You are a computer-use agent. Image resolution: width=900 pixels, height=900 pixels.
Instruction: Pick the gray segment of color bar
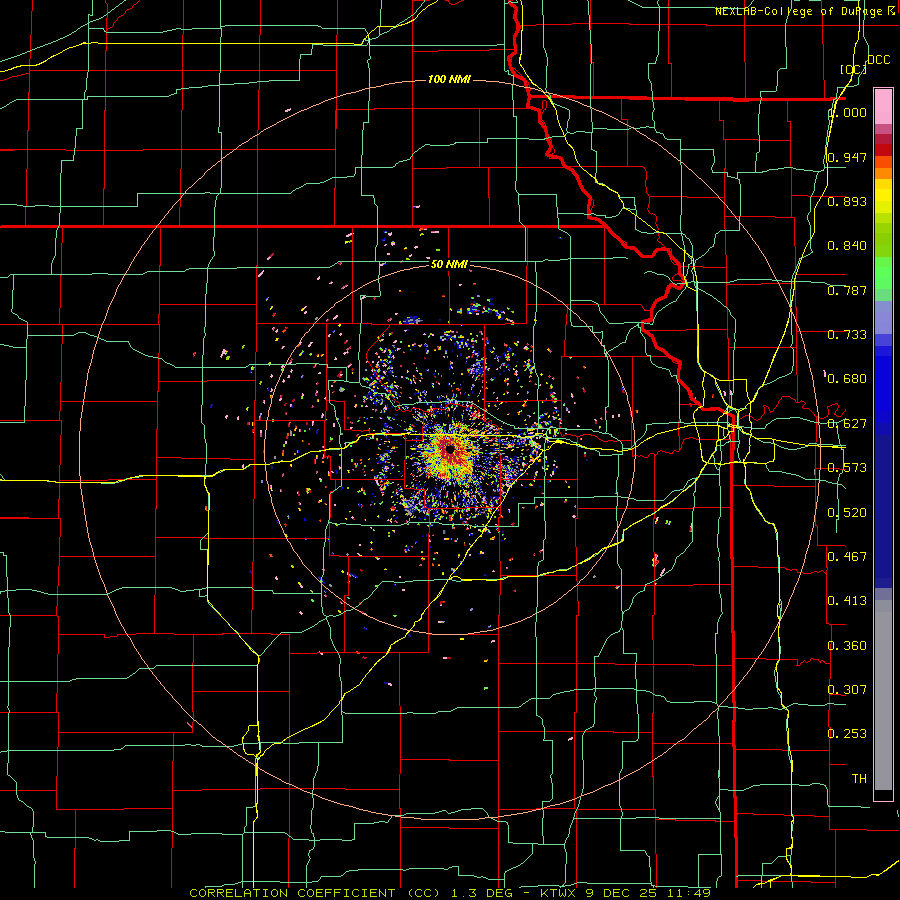883,695
